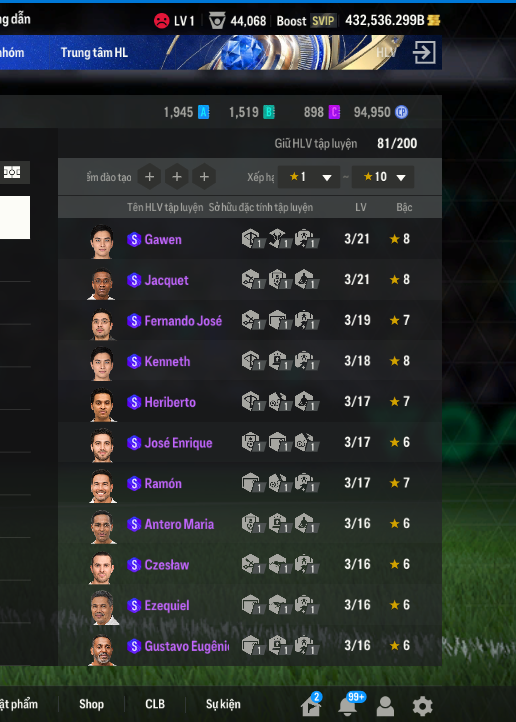This screenshot has width=516, height=722.
Task: Sort by the LV column header
Action: tap(360, 207)
